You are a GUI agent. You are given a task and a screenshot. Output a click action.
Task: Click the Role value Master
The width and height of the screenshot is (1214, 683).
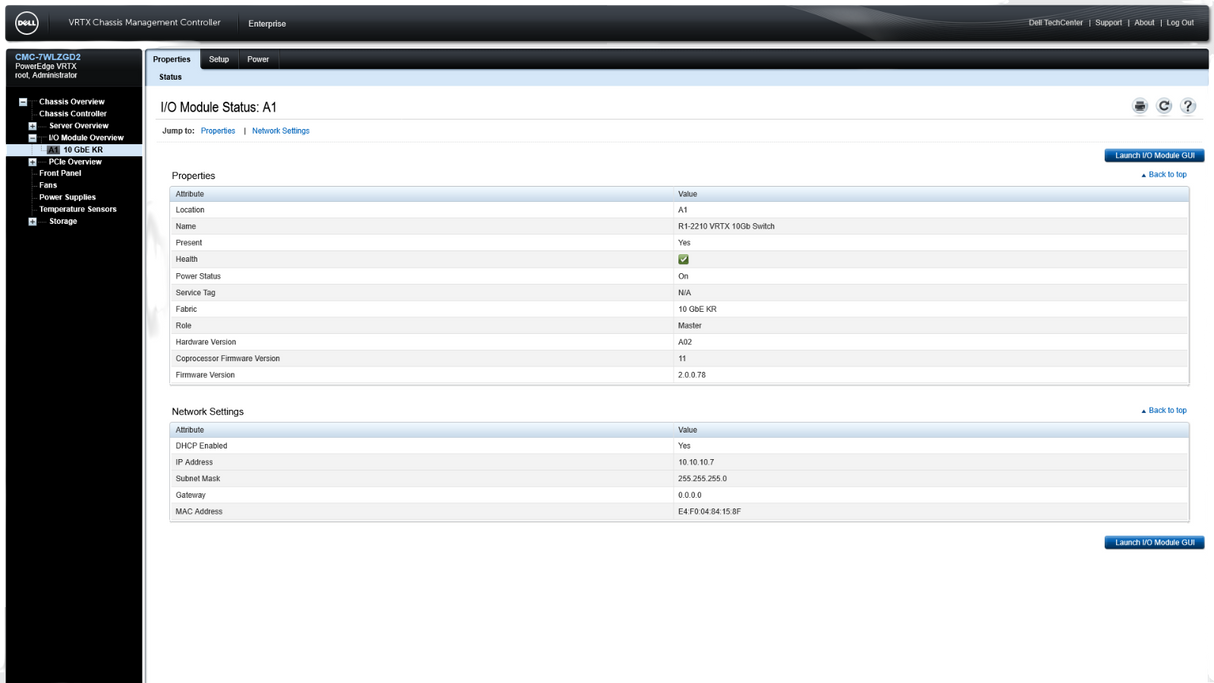pos(690,326)
